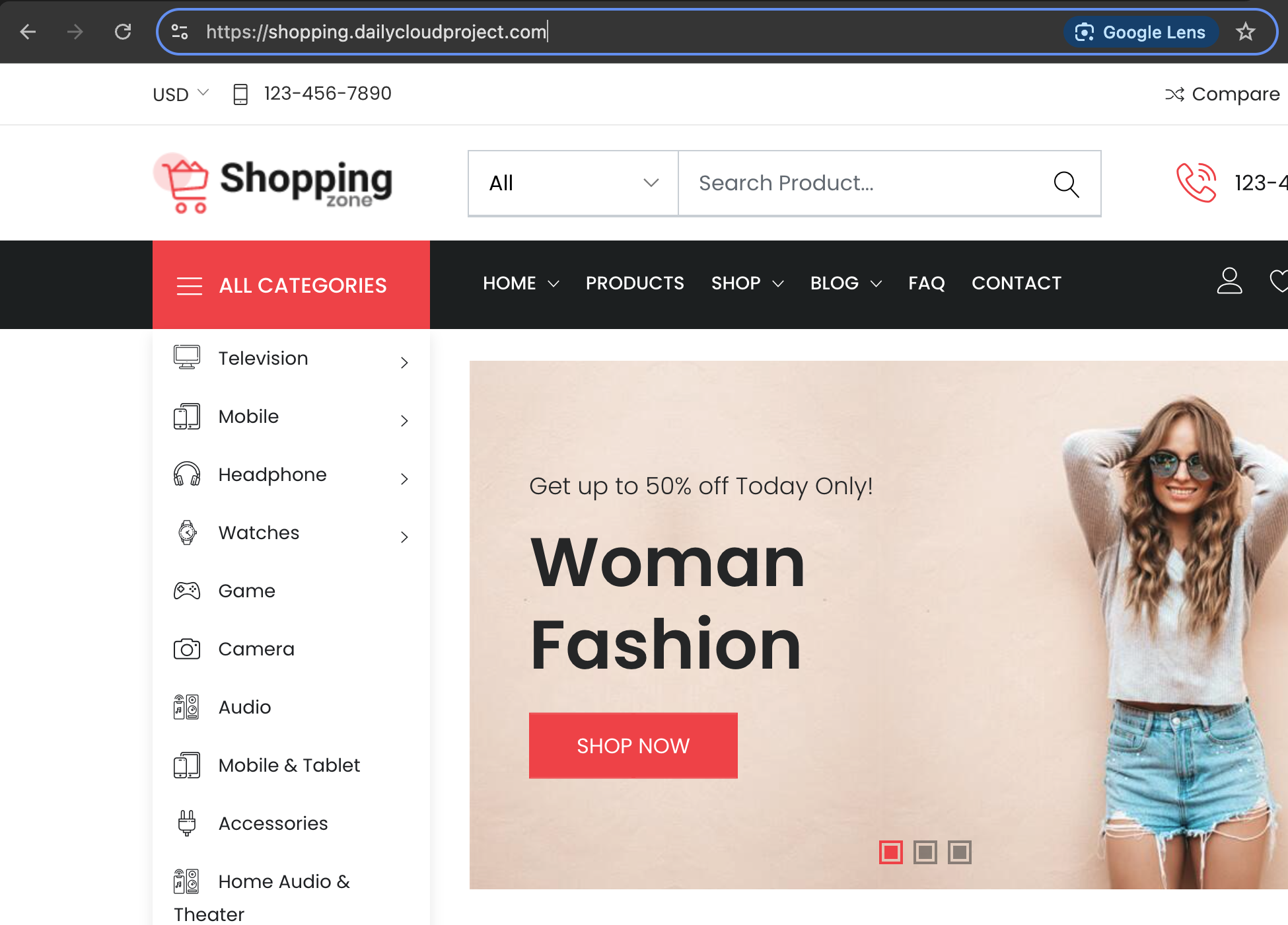Open the HOME menu
This screenshot has height=925, width=1288.
(509, 283)
